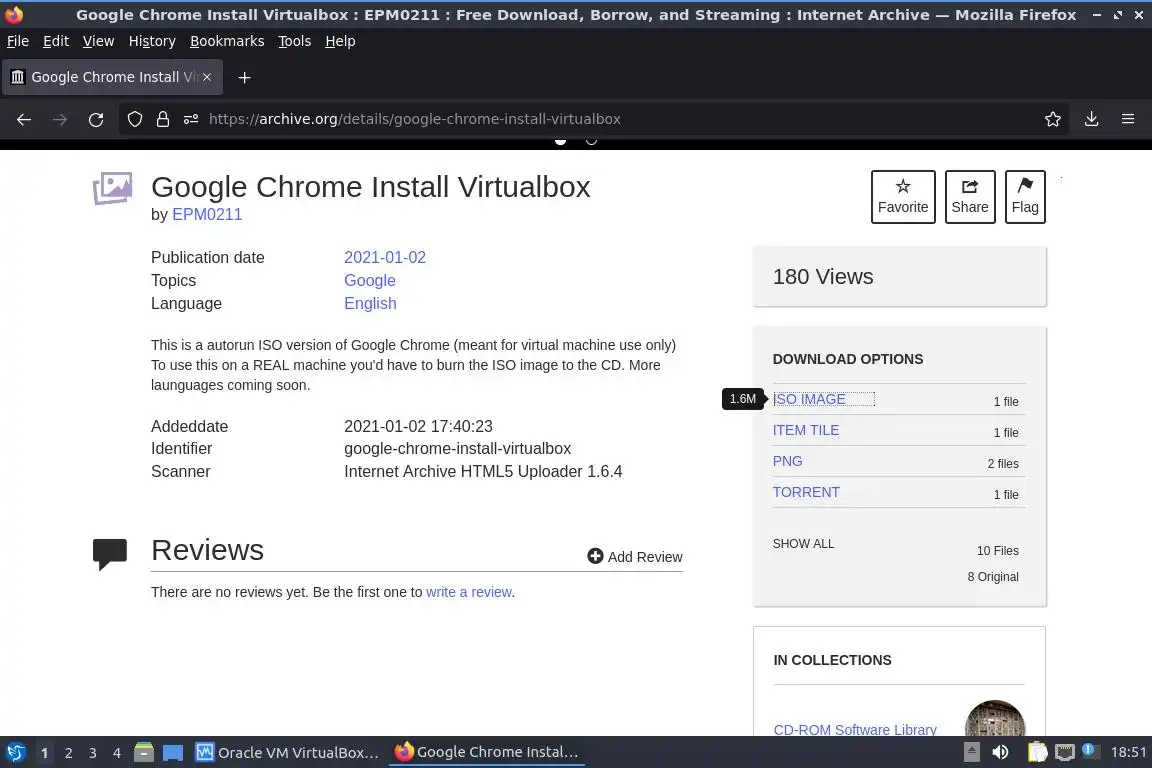
Task: Open the ITEM TILE download option
Action: tap(806, 430)
